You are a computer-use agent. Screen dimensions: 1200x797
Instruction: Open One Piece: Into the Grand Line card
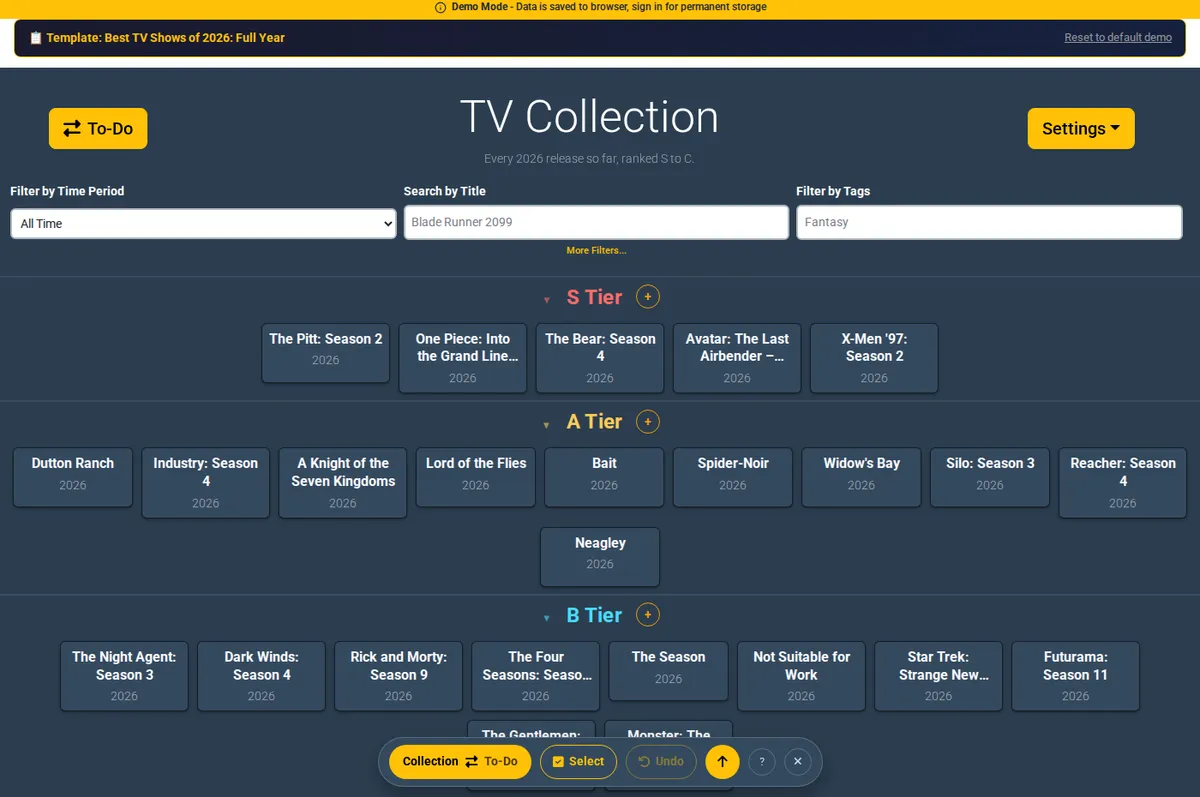pos(463,357)
